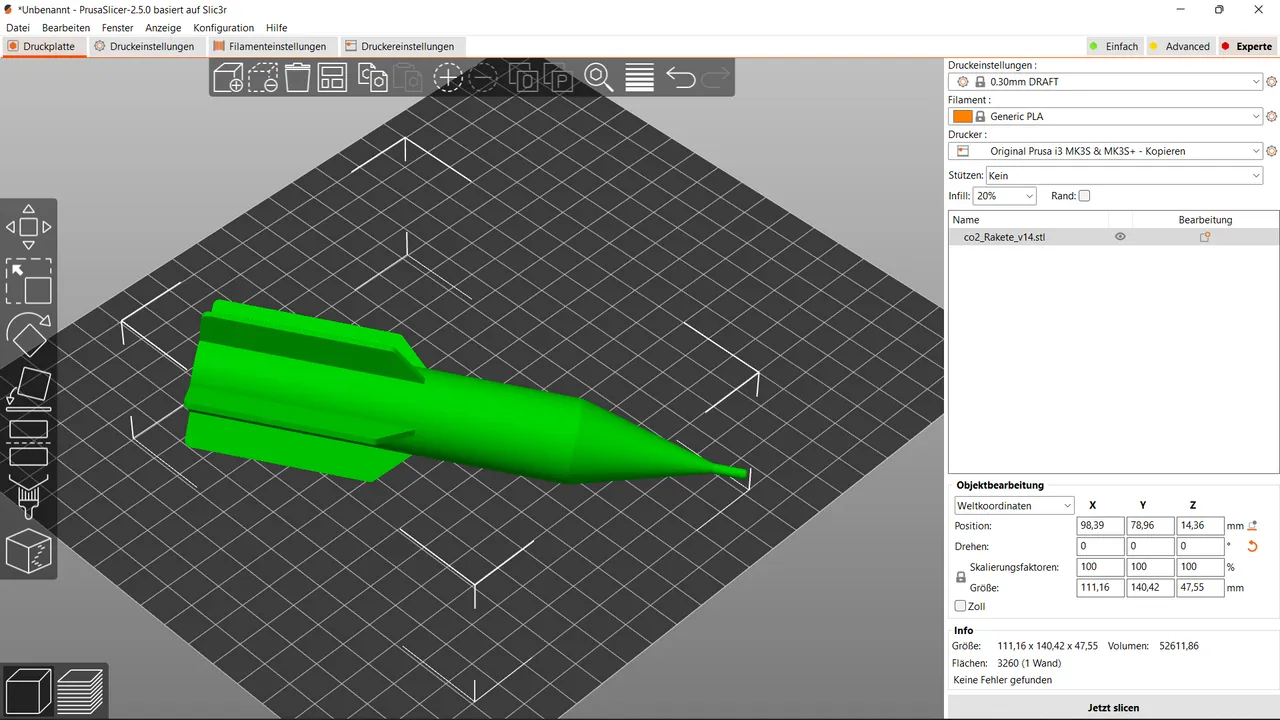Screen dimensions: 1280x720
Task: Click the Jetzt slicen button
Action: tap(1113, 707)
